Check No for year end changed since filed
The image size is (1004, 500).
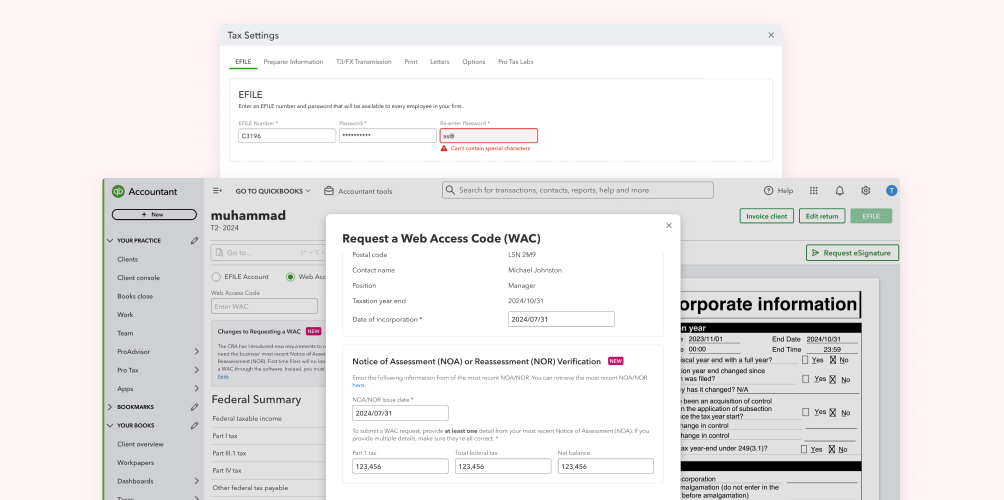833,379
